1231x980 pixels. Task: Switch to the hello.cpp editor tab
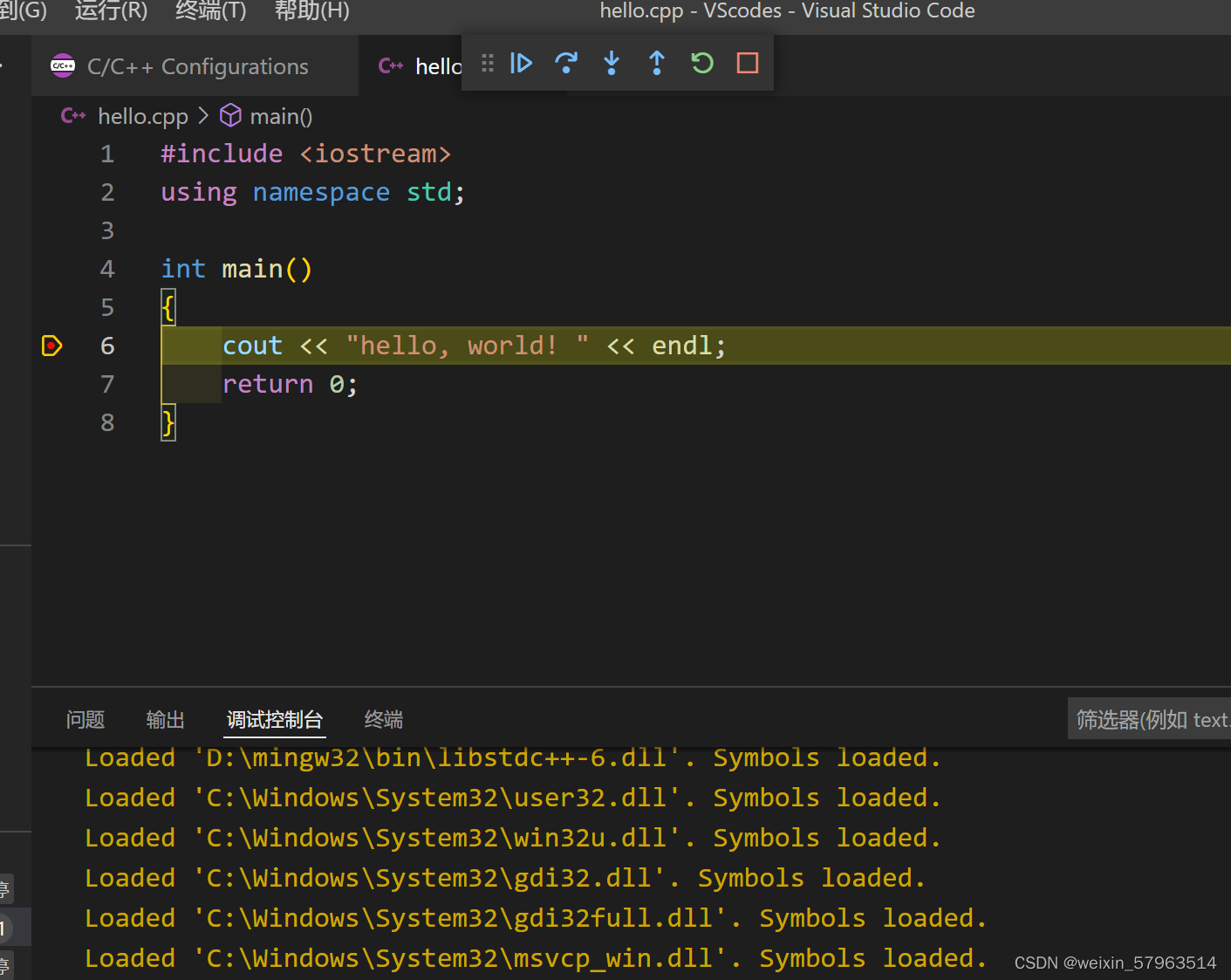tap(419, 66)
